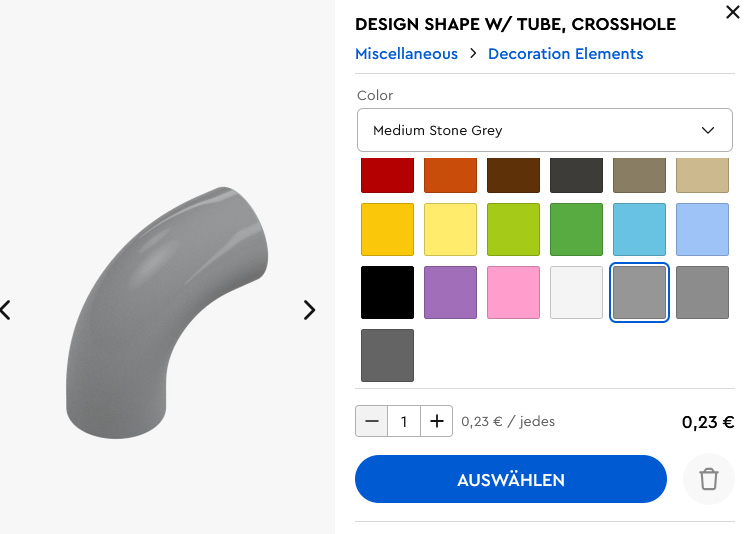
Task: Open the Color dropdown menu
Action: click(545, 130)
